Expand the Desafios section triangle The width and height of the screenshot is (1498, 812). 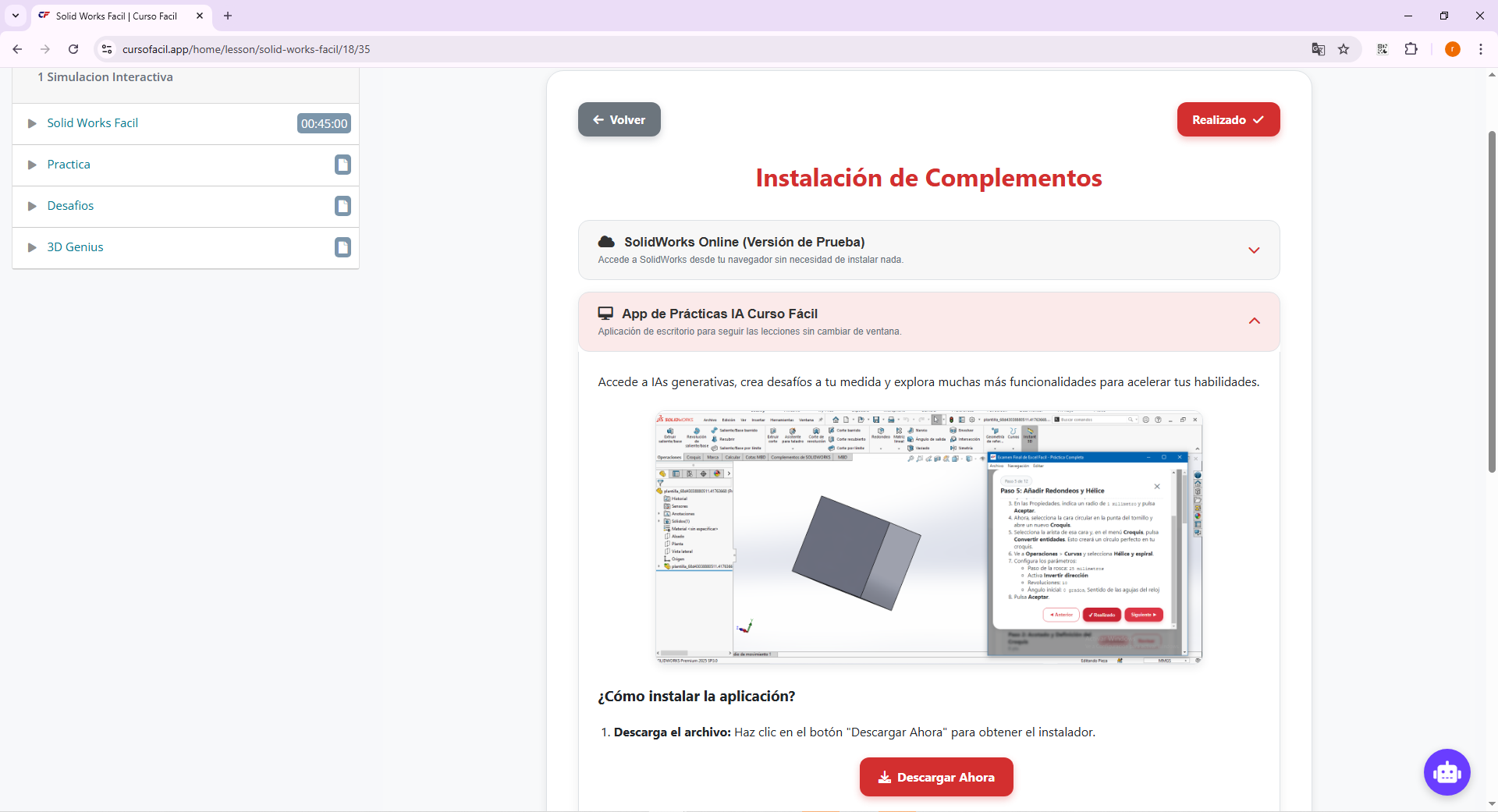[x=32, y=206]
